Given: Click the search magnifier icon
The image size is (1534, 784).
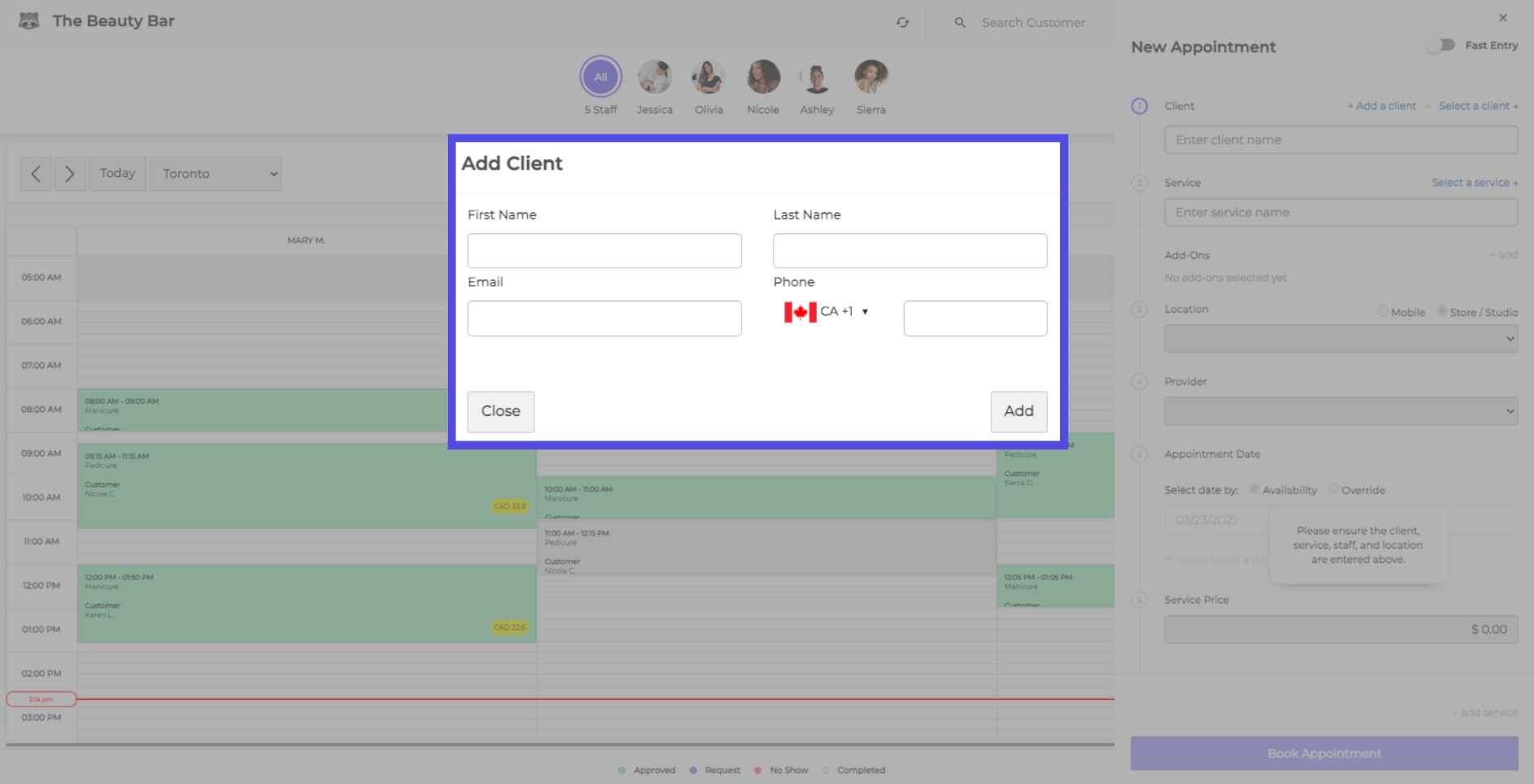Looking at the screenshot, I should point(960,23).
